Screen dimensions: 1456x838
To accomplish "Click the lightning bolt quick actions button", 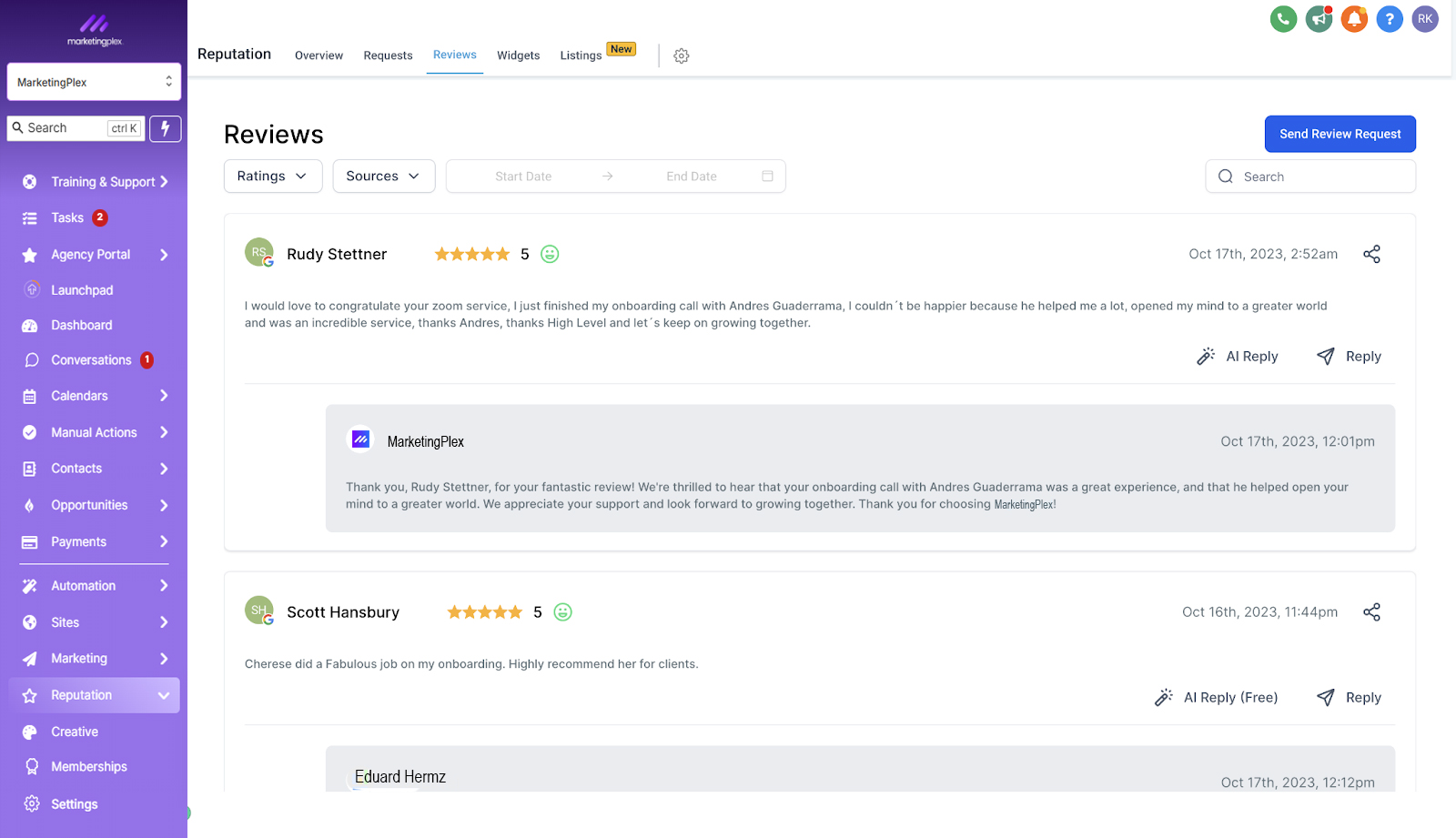I will [x=166, y=128].
